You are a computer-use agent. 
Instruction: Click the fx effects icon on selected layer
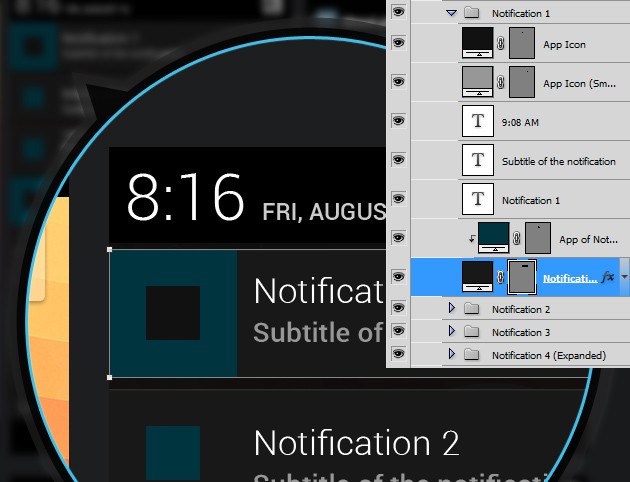point(608,277)
